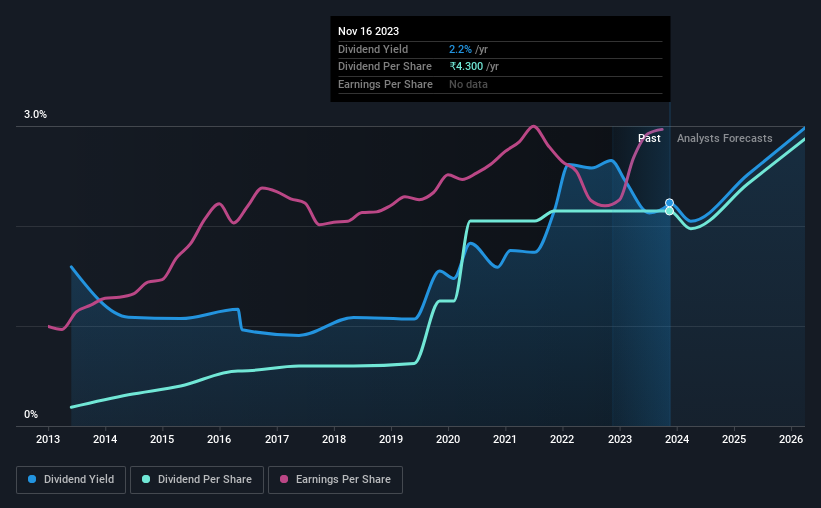The image size is (821, 508).
Task: Click the 2017 x-axis label
Action: pos(277,439)
